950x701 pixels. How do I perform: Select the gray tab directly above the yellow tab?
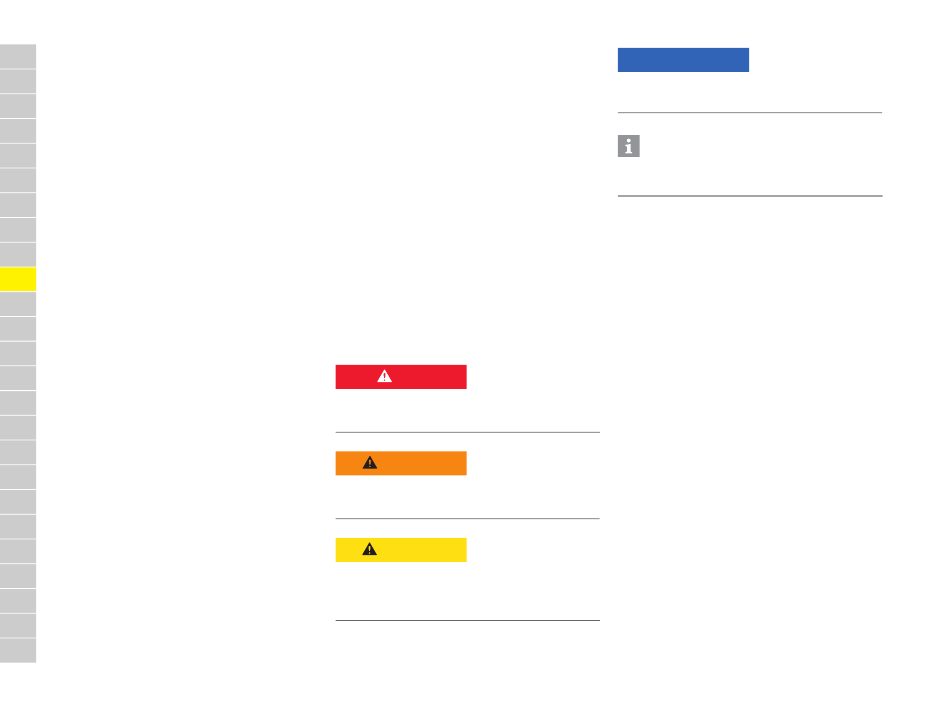coord(18,254)
